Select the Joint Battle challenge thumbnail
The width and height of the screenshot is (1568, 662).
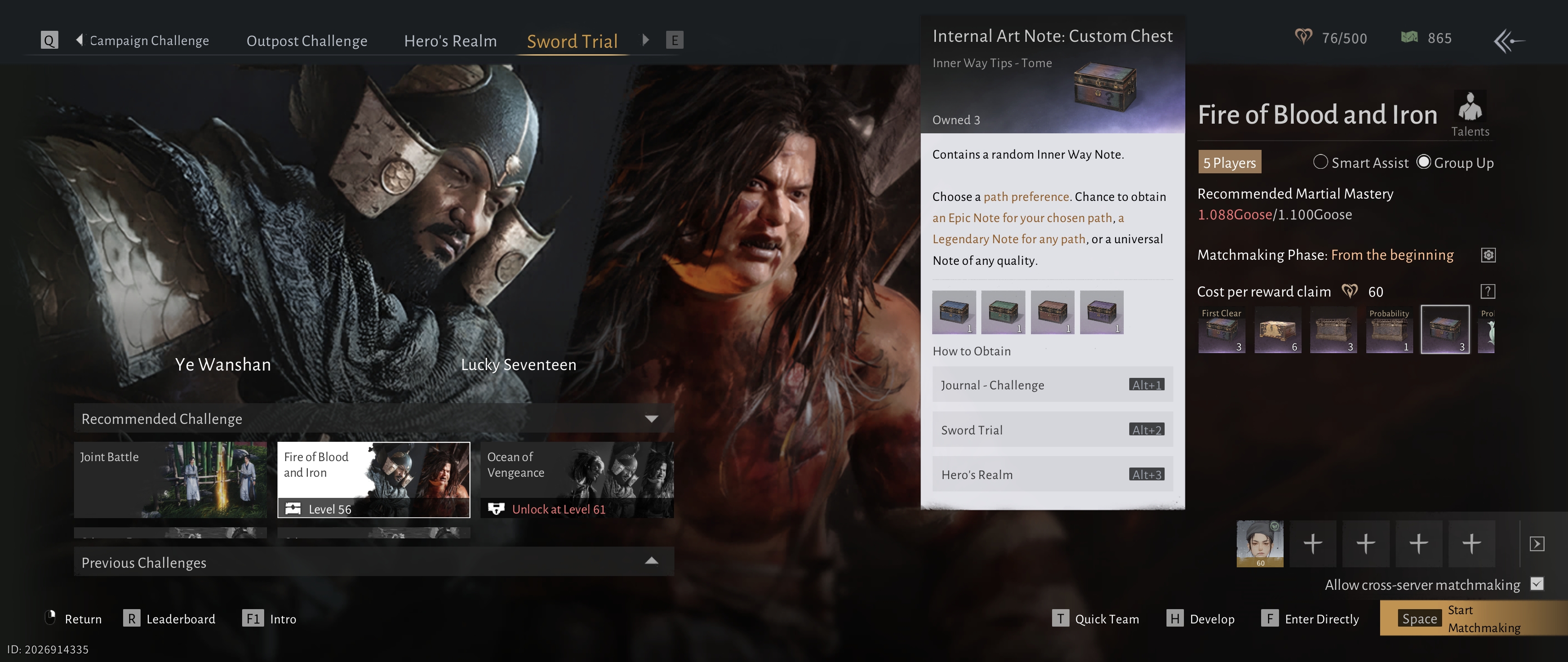click(170, 480)
